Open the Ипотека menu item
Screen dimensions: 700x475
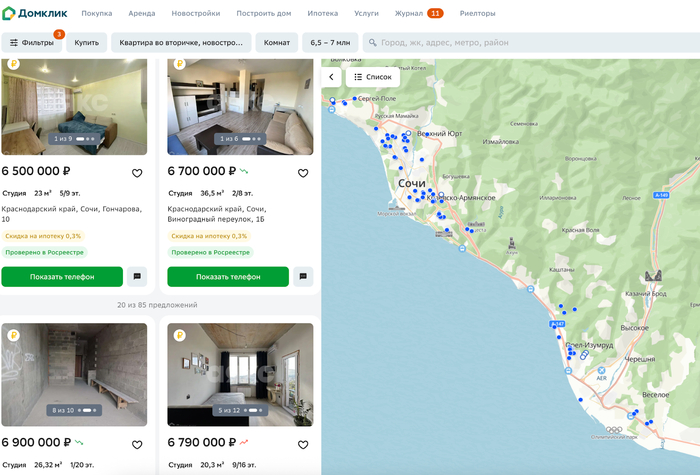322,14
